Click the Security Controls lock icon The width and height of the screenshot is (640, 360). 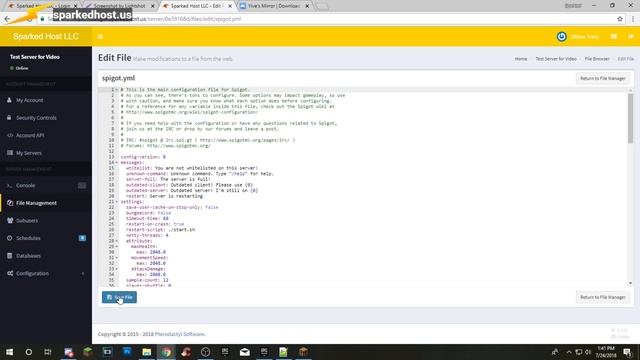click(x=9, y=118)
